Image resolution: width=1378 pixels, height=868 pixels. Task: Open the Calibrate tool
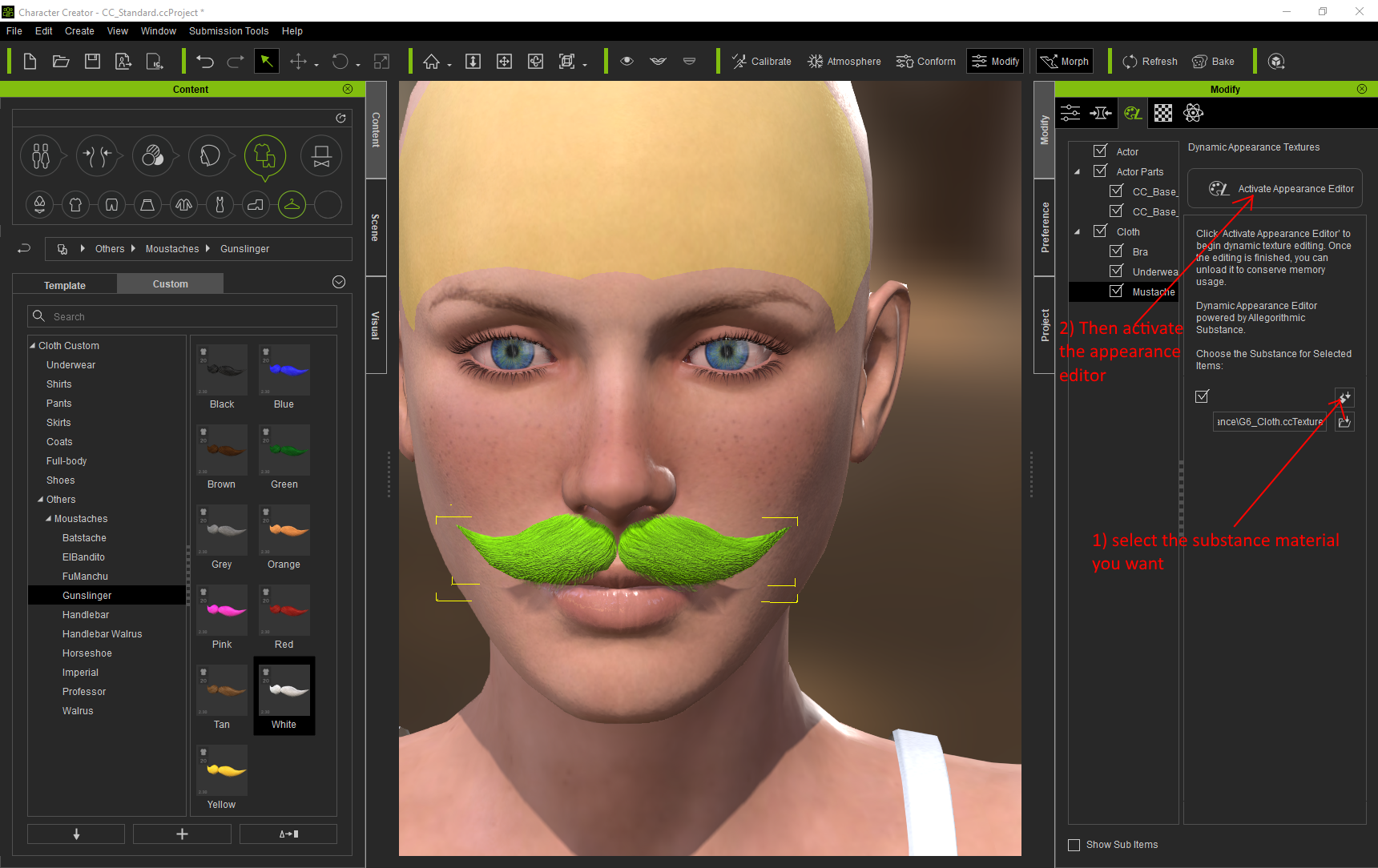[761, 62]
